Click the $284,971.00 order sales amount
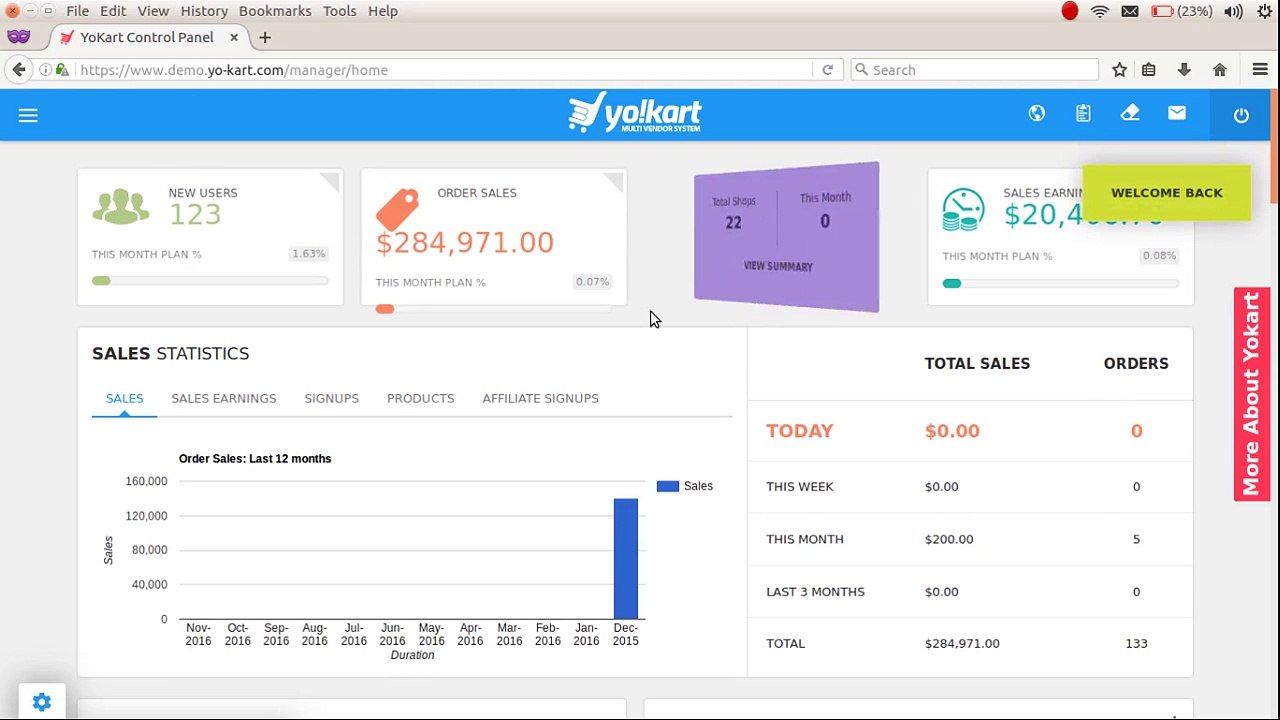The height and width of the screenshot is (720, 1280). [x=465, y=243]
